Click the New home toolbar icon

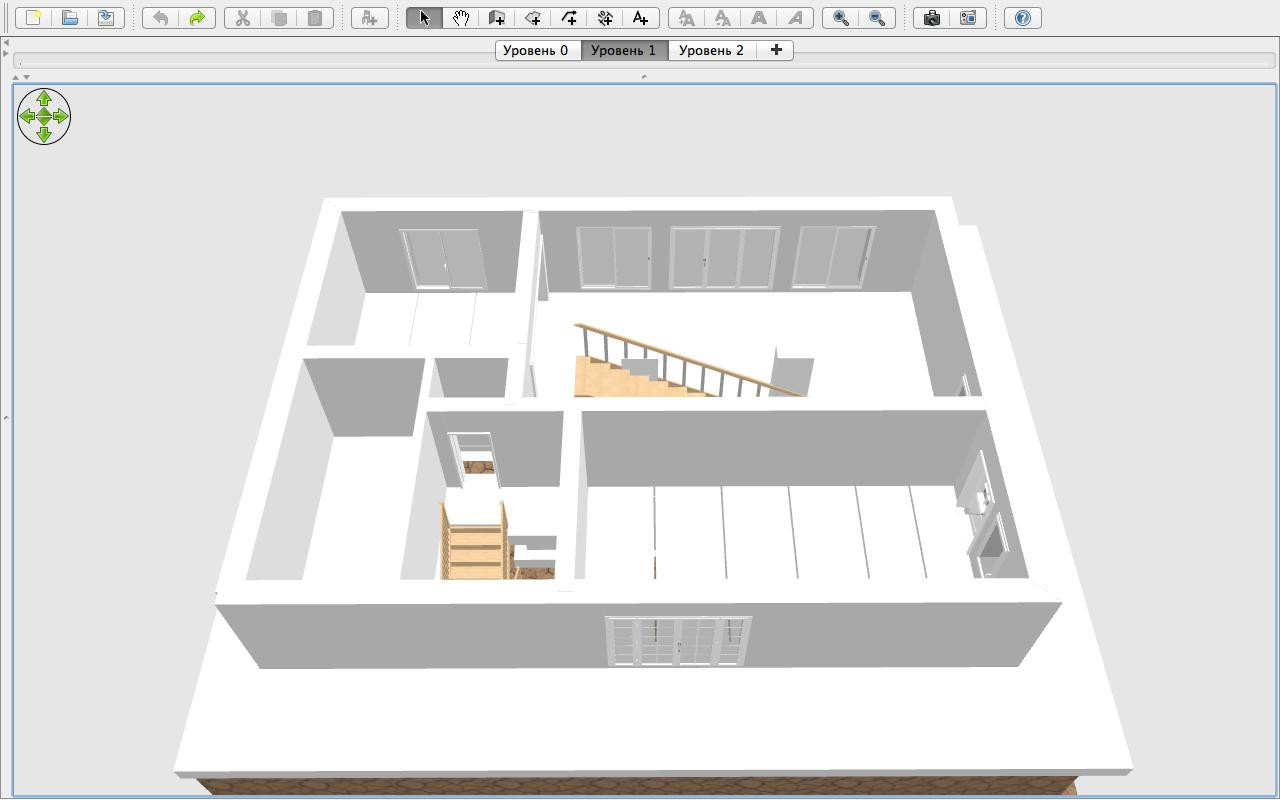[34, 18]
